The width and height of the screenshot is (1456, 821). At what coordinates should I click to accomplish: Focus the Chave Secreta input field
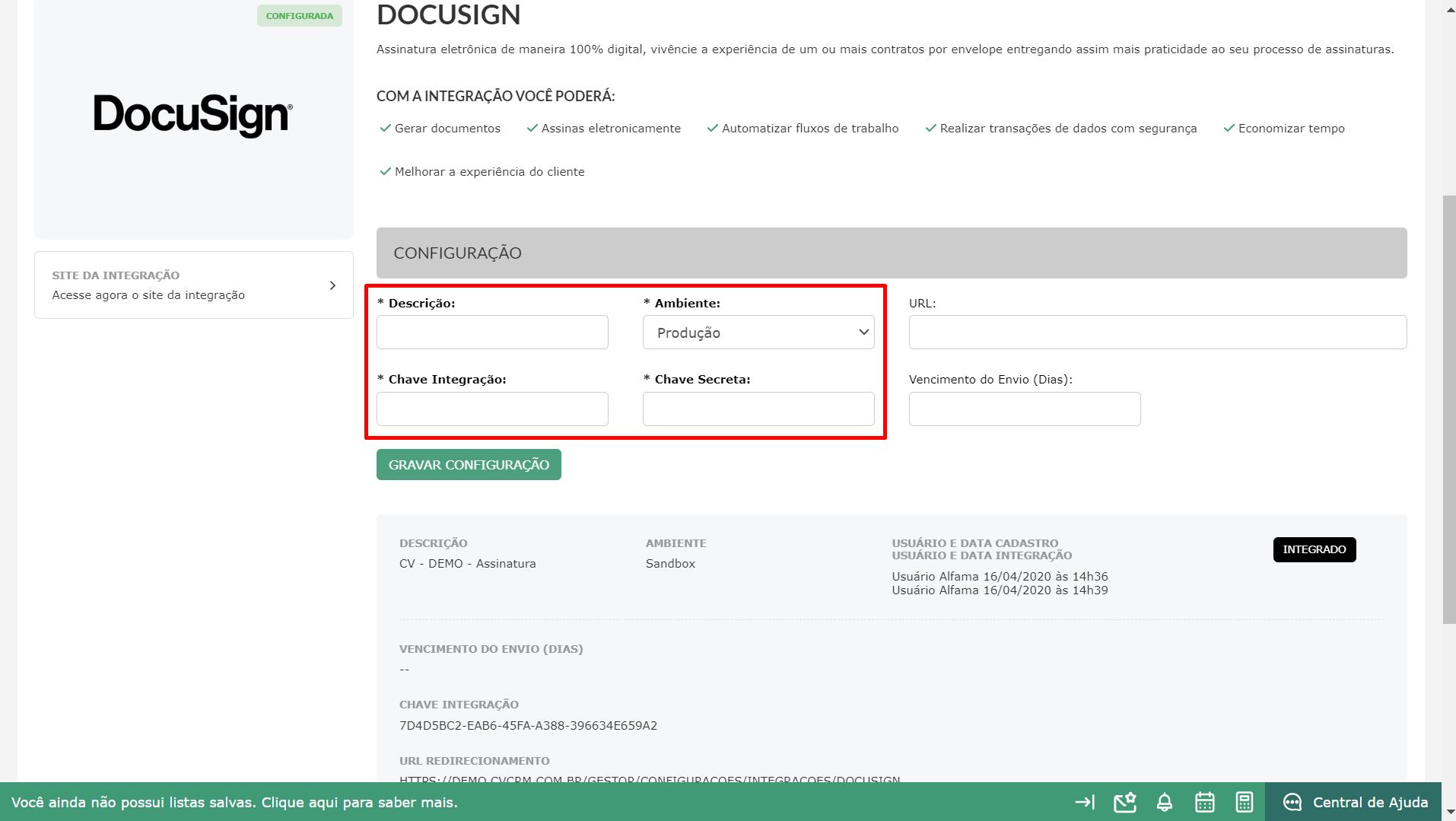pyautogui.click(x=758, y=409)
